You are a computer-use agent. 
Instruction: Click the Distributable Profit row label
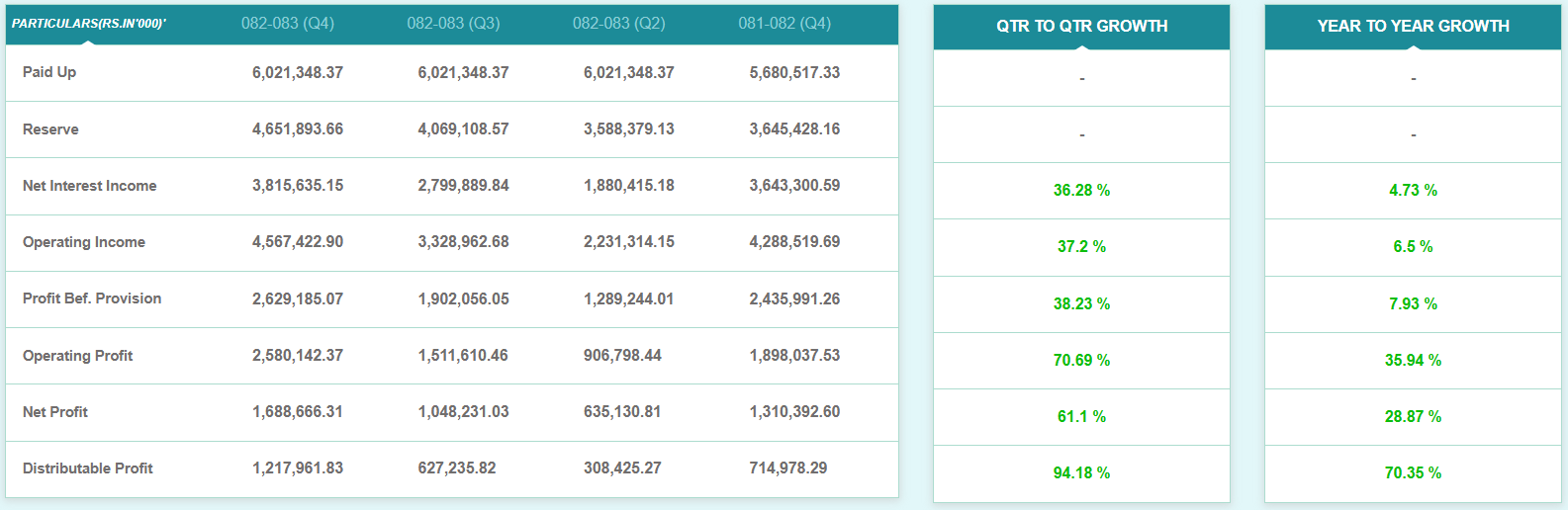[88, 468]
